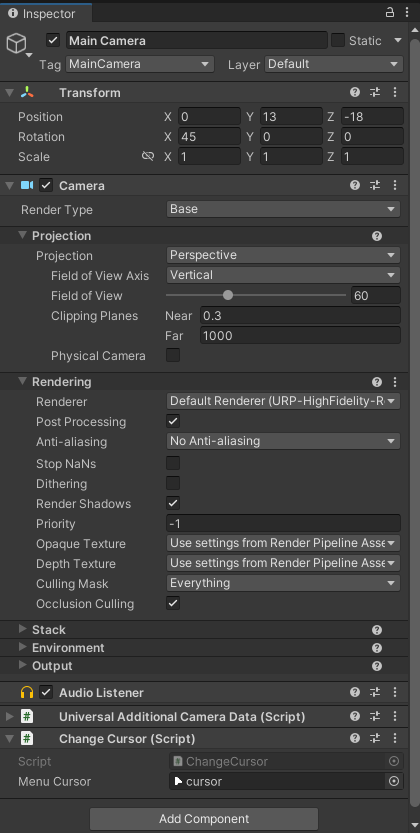
Task: Open Environment section help icon
Action: 377,648
